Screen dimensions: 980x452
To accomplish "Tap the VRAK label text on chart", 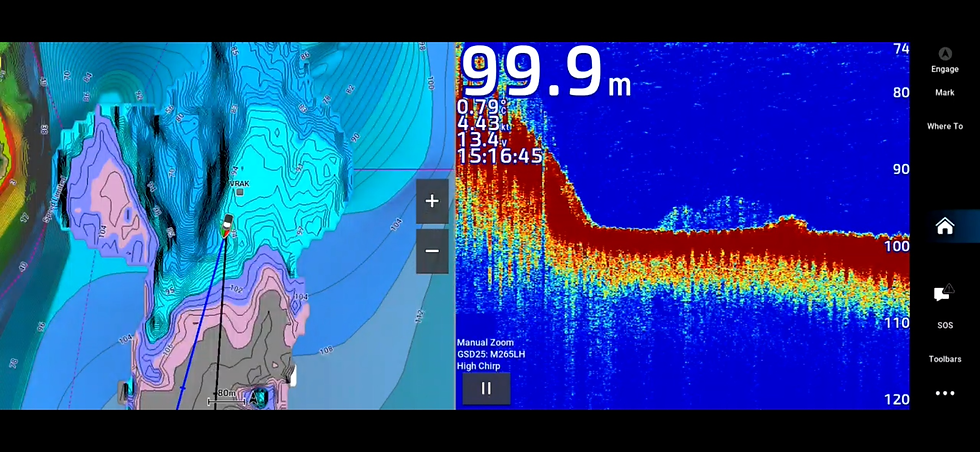I will point(240,183).
